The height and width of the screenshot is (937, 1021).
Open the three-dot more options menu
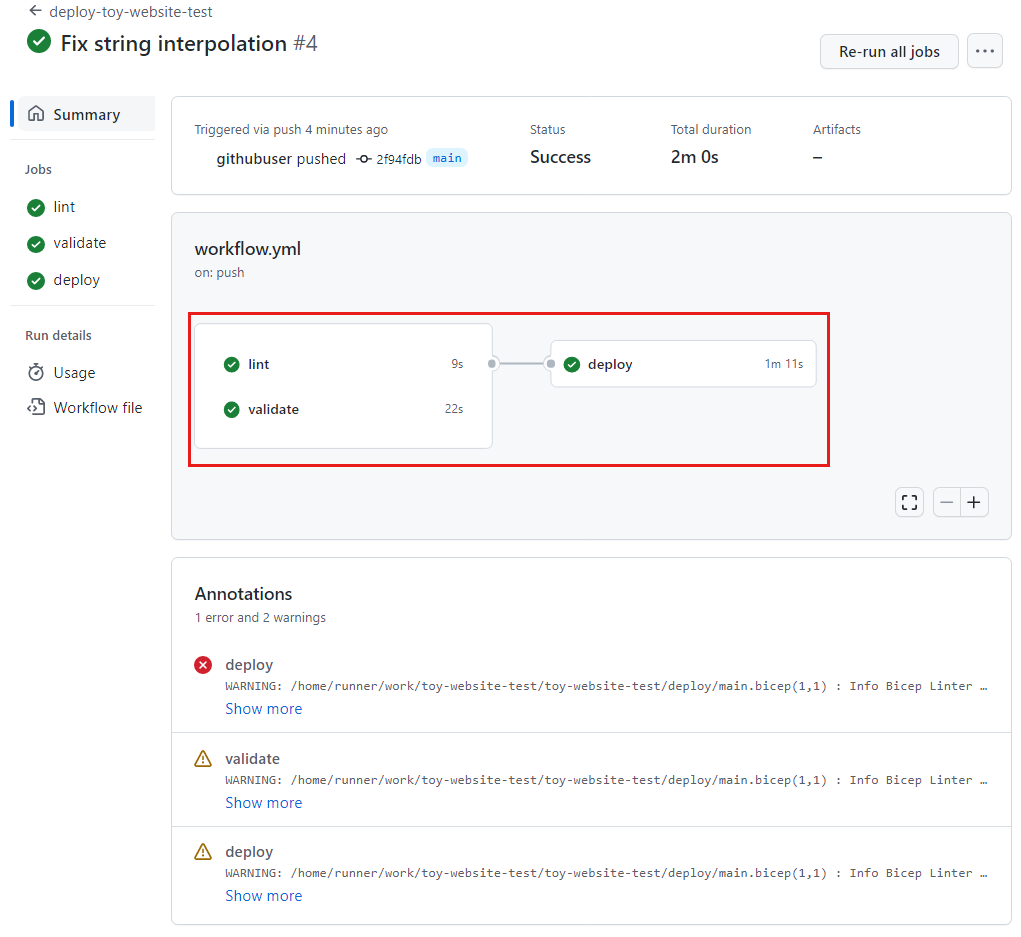click(985, 51)
